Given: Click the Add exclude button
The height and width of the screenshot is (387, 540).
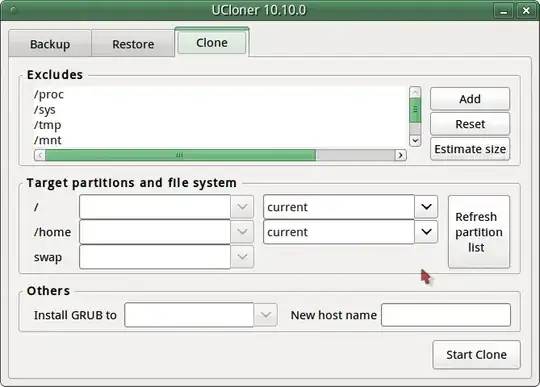Looking at the screenshot, I should pyautogui.click(x=470, y=99).
